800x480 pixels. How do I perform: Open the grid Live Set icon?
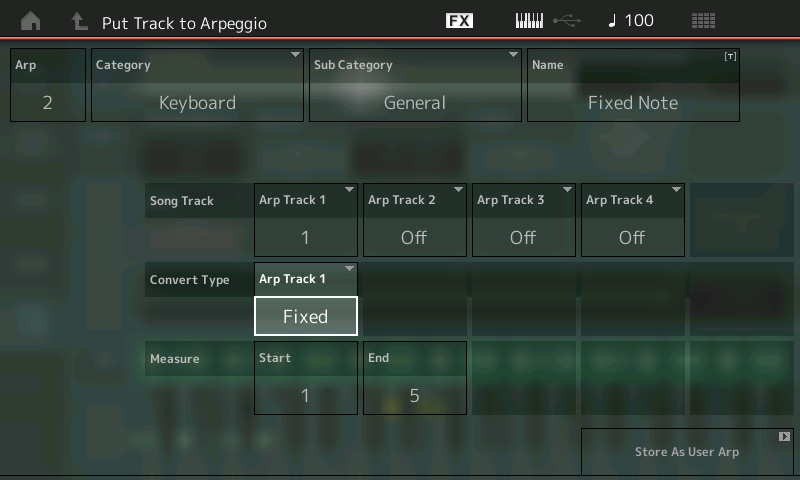tap(703, 21)
